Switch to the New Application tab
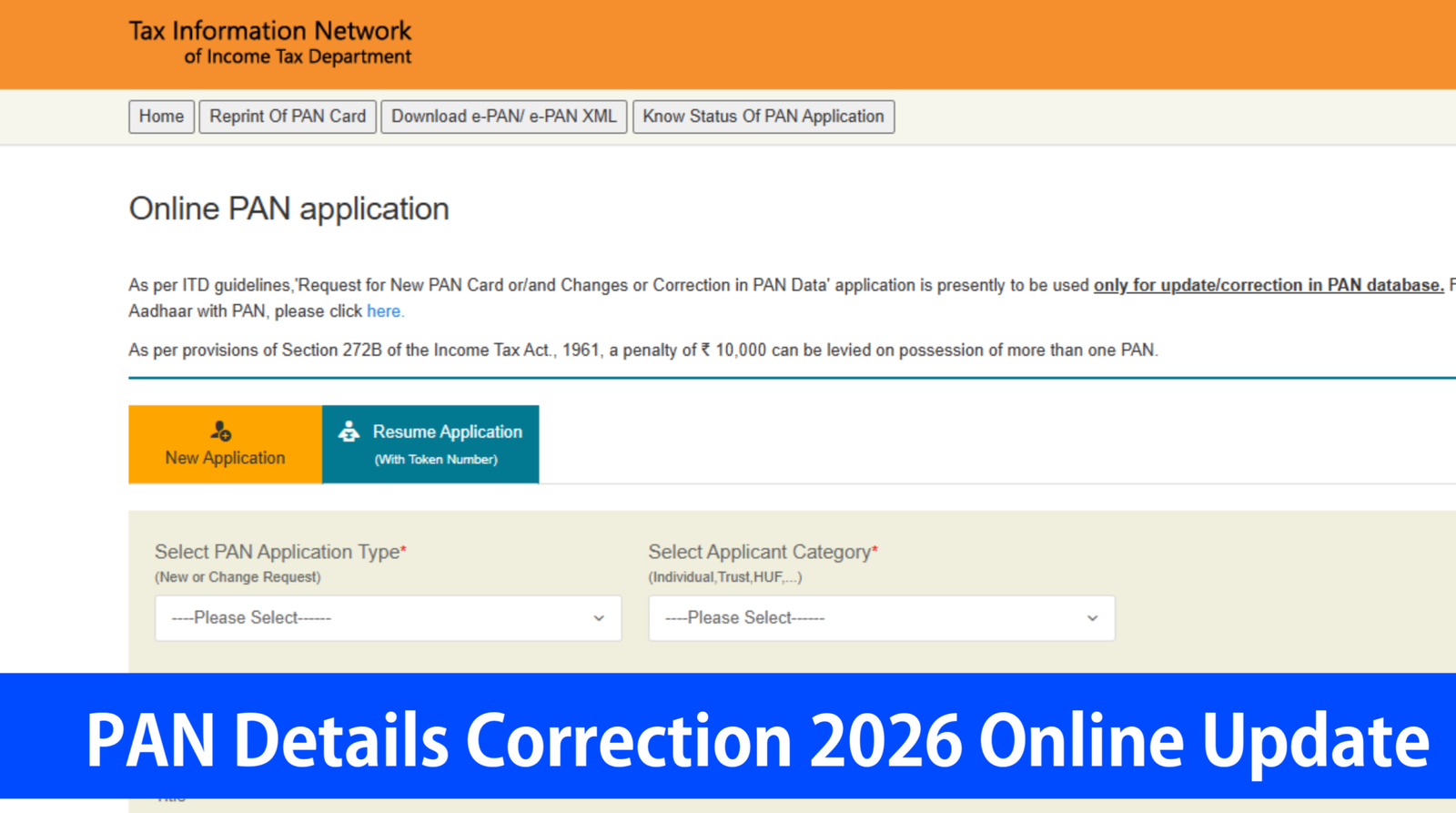This screenshot has height=813, width=1456. 225,444
